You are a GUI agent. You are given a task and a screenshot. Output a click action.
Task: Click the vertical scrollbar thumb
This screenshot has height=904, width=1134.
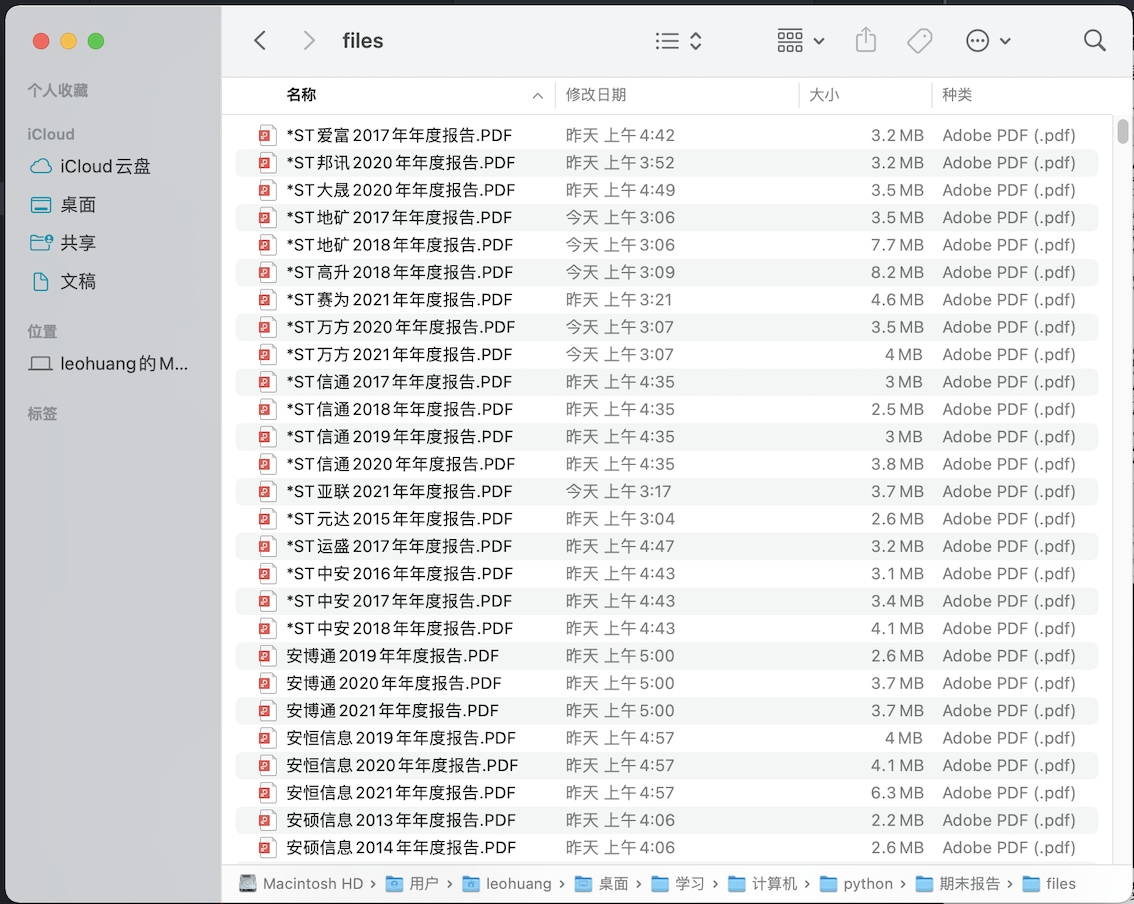(1122, 132)
